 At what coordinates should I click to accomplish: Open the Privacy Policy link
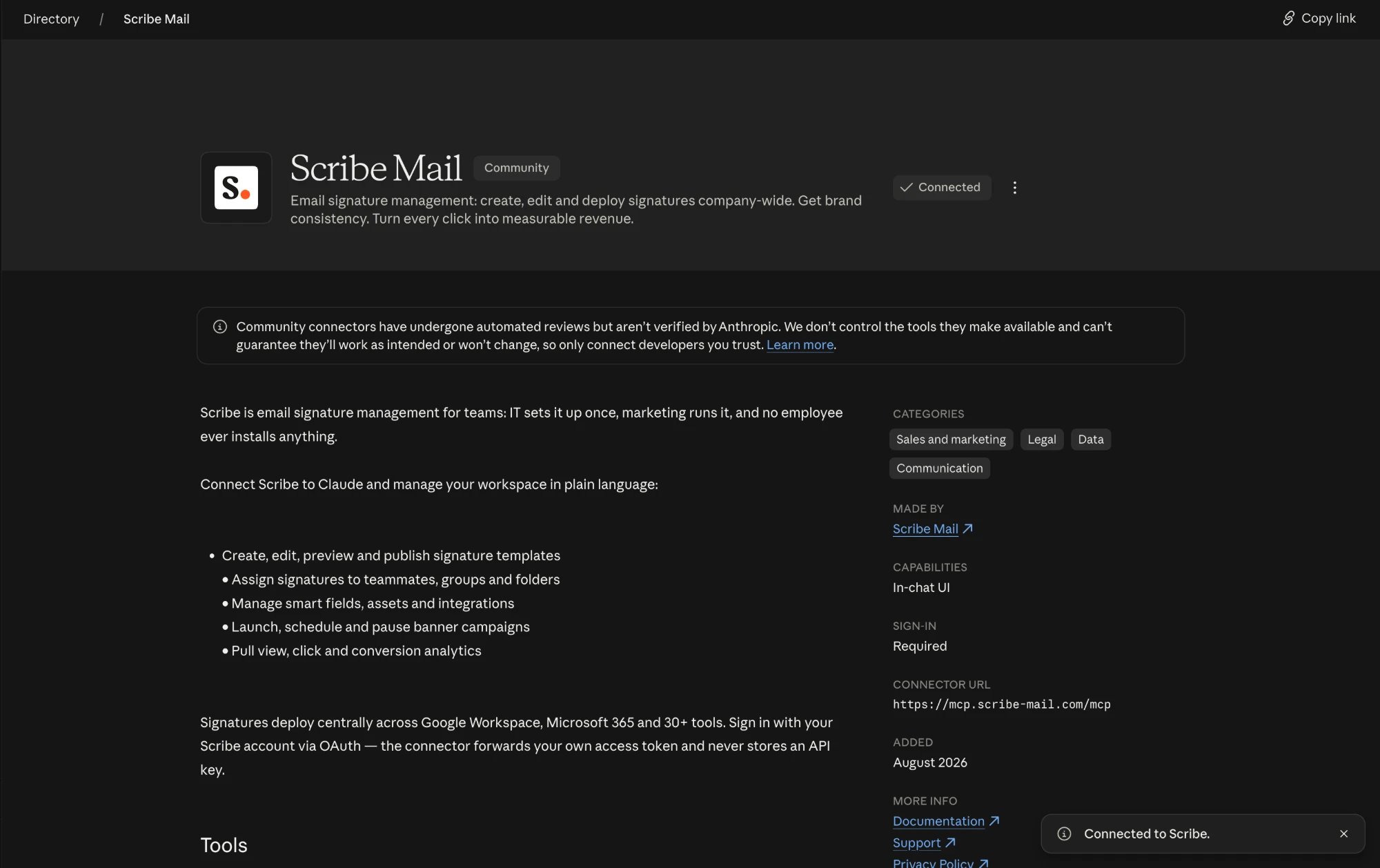pos(933,862)
